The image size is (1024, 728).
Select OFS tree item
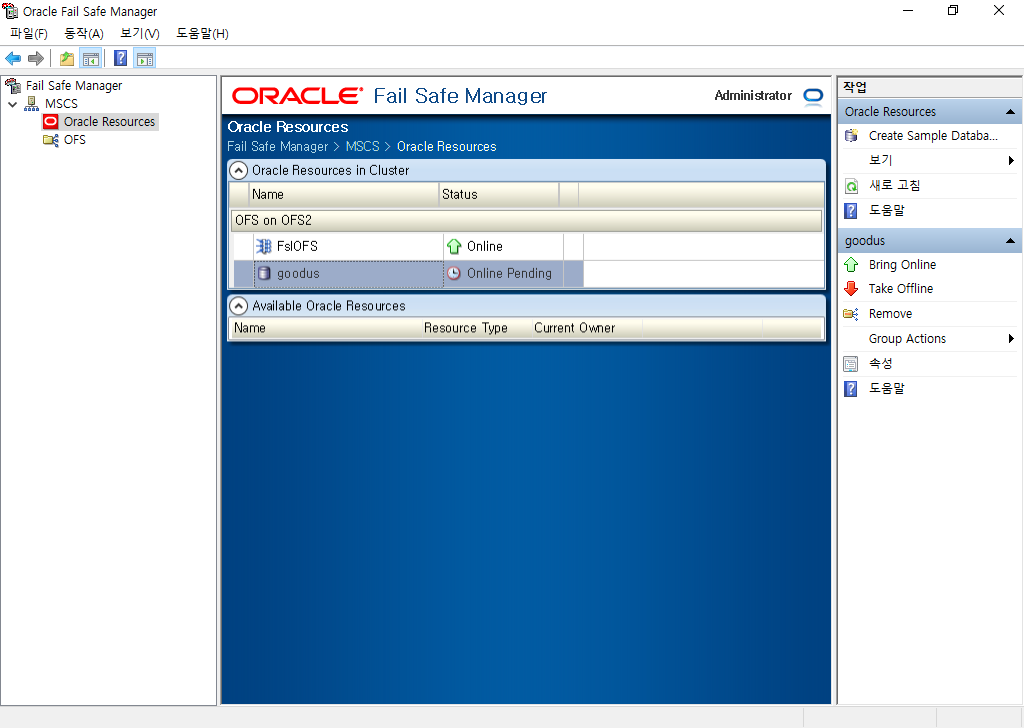click(x=74, y=140)
